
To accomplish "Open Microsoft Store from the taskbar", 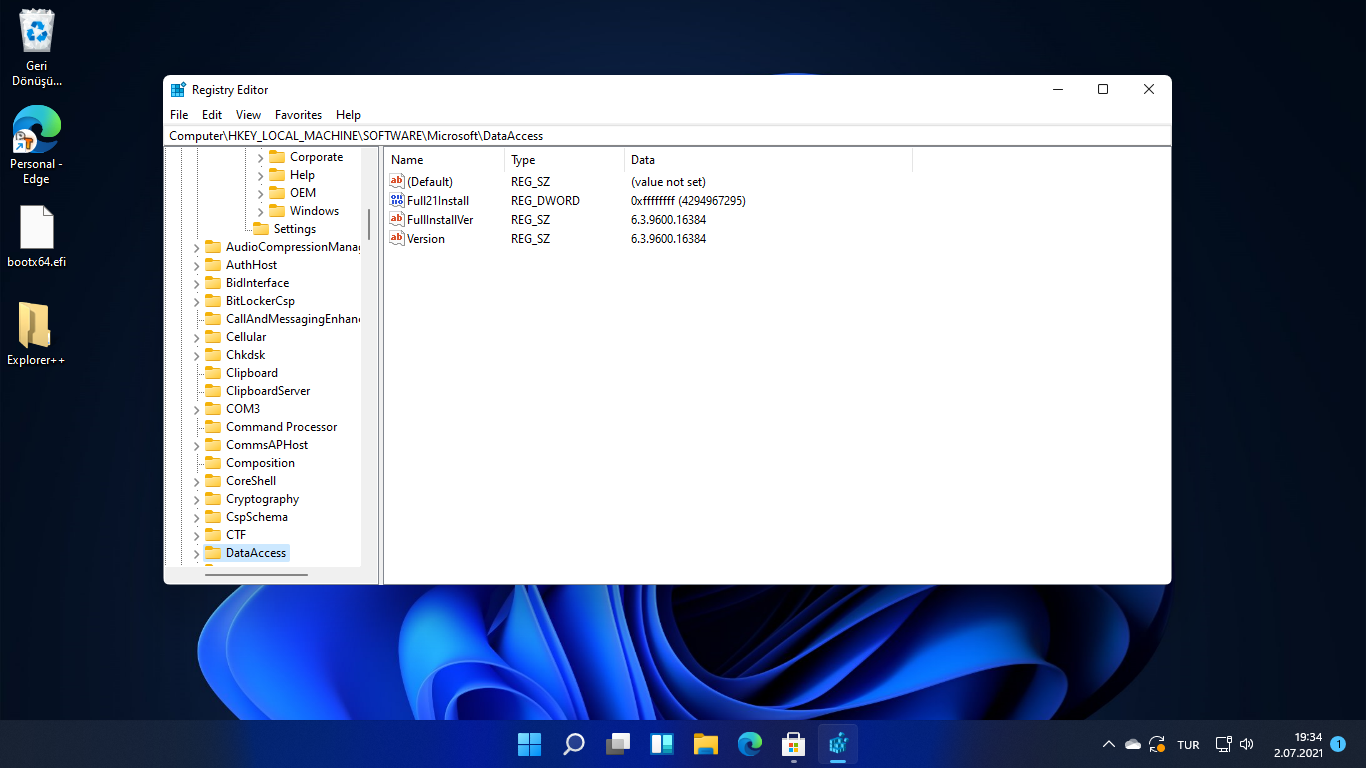I will point(794,744).
